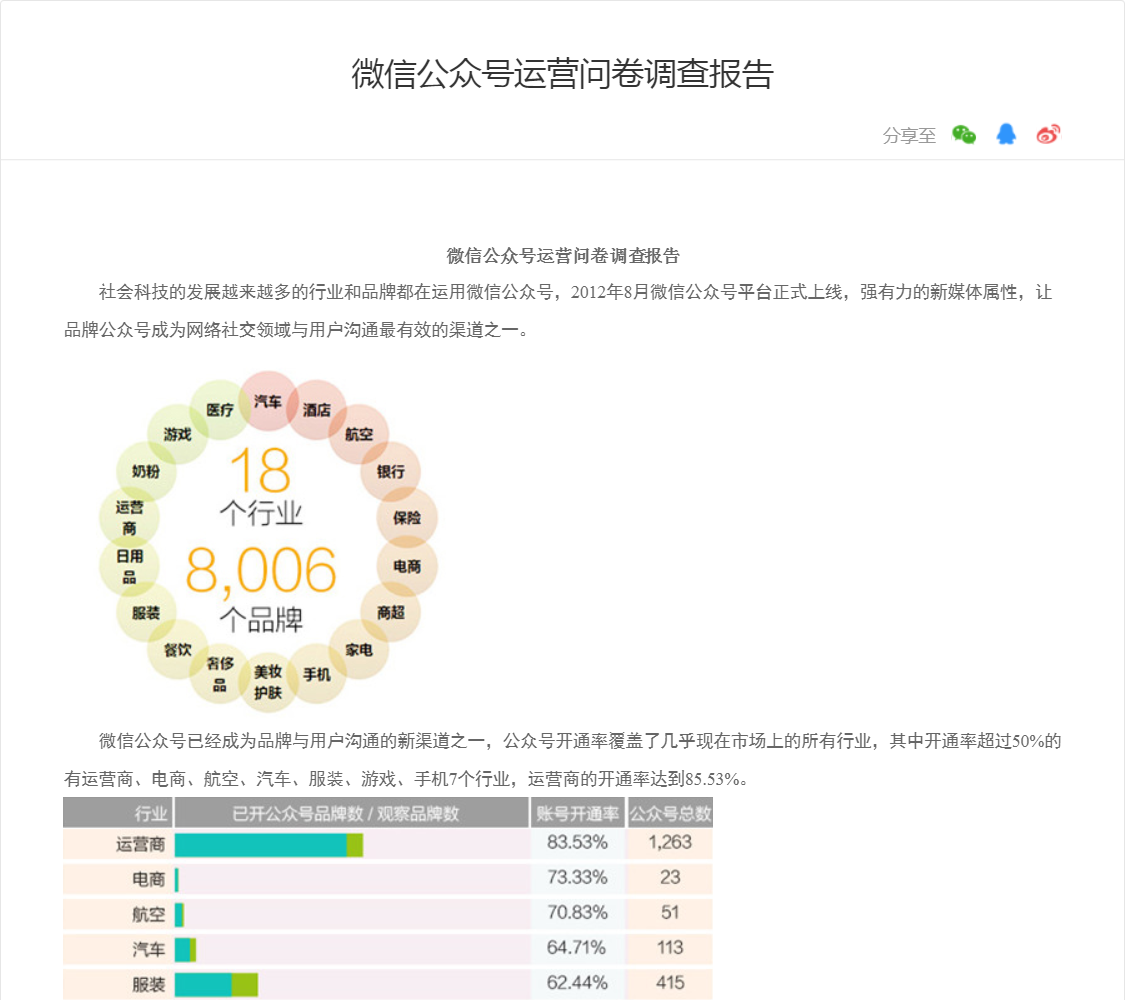Click the 服装 row label in table

coord(149,984)
